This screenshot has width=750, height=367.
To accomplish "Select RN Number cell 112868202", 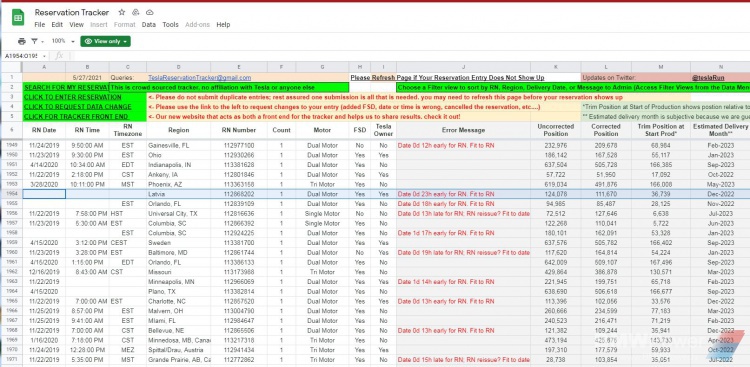I will 239,194.
